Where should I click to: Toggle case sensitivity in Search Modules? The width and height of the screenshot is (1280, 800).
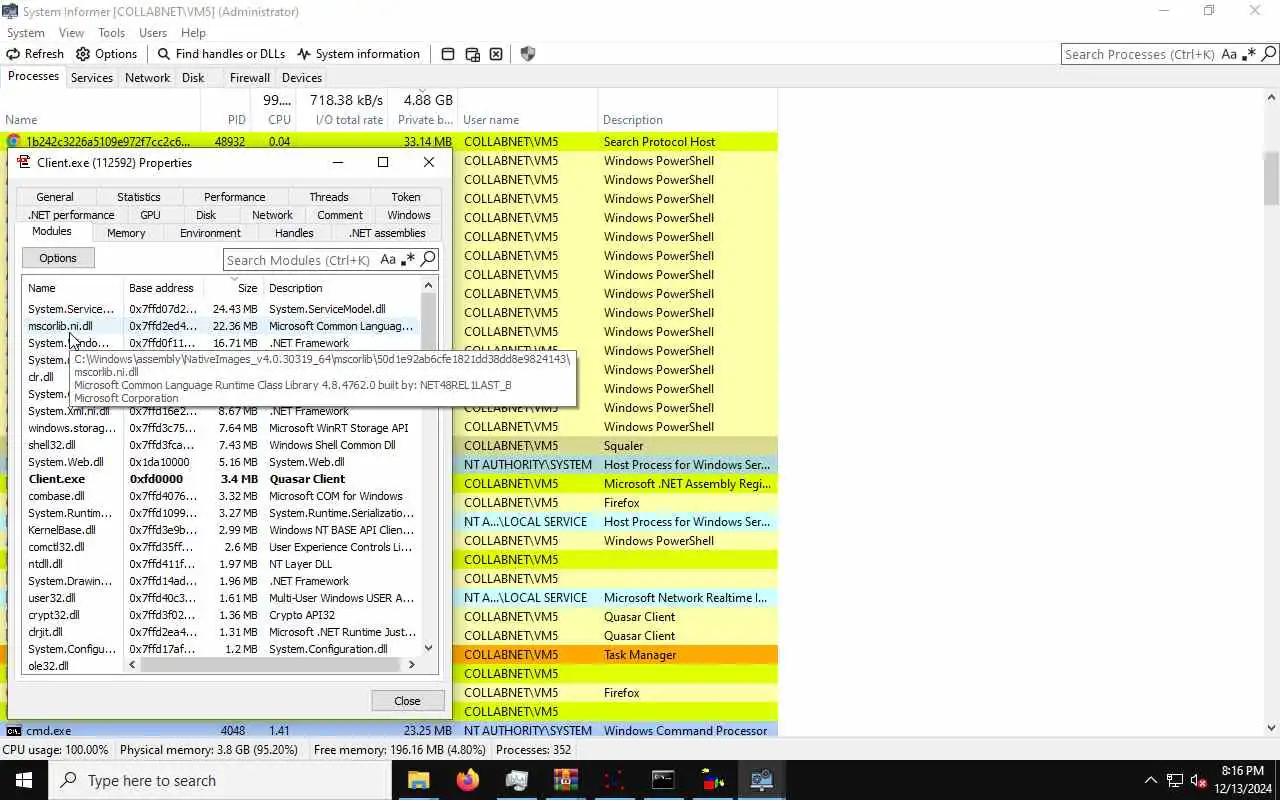click(x=388, y=260)
